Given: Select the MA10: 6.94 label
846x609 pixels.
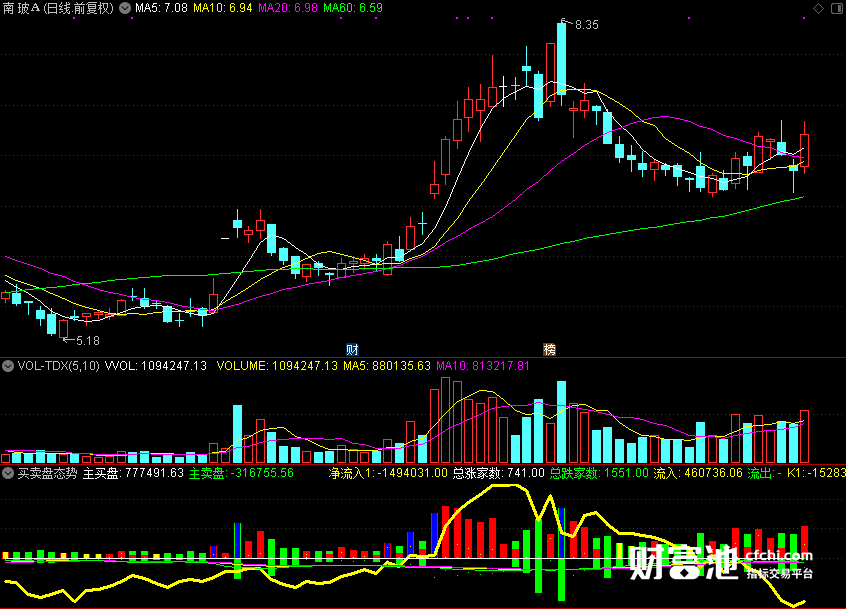Looking at the screenshot, I should pyautogui.click(x=223, y=8).
